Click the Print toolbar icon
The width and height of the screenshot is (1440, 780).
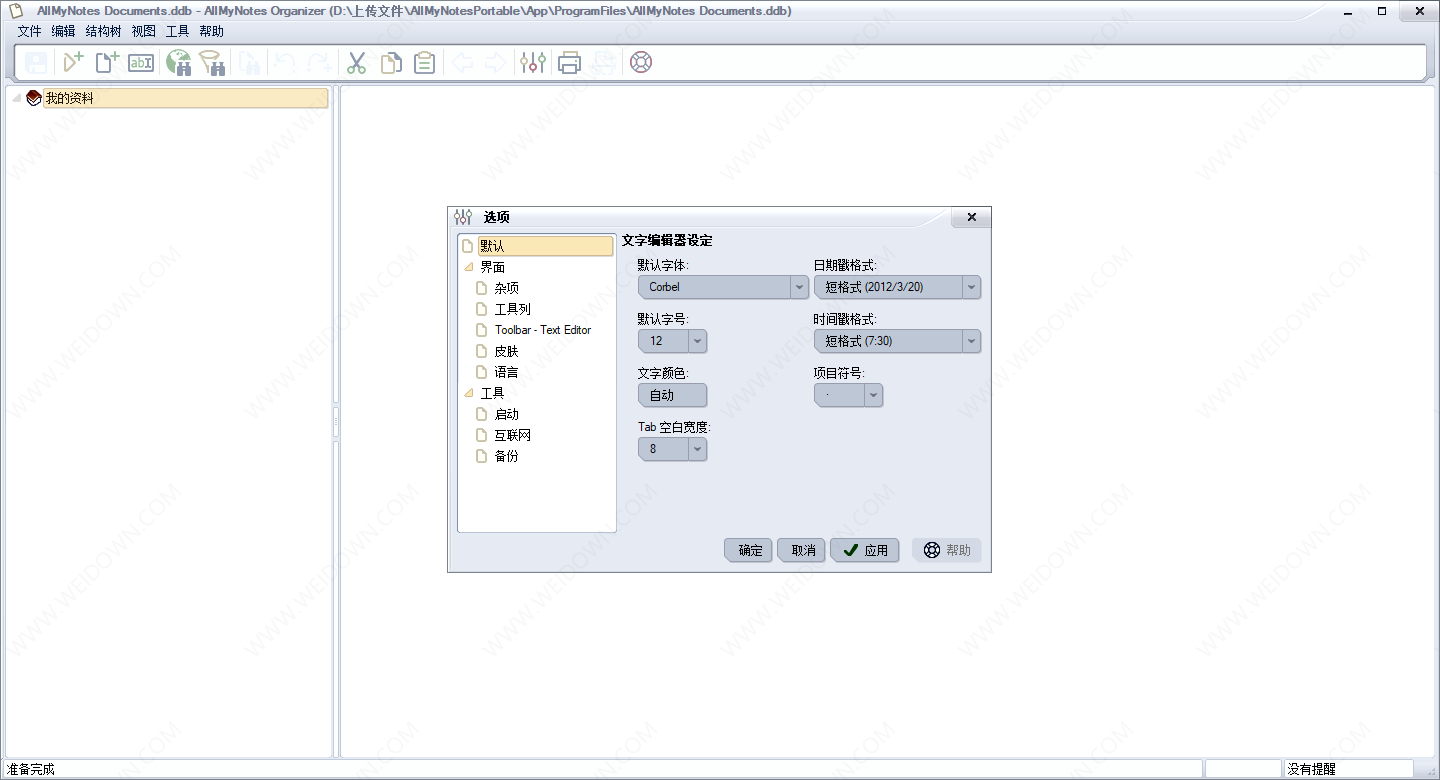point(570,63)
